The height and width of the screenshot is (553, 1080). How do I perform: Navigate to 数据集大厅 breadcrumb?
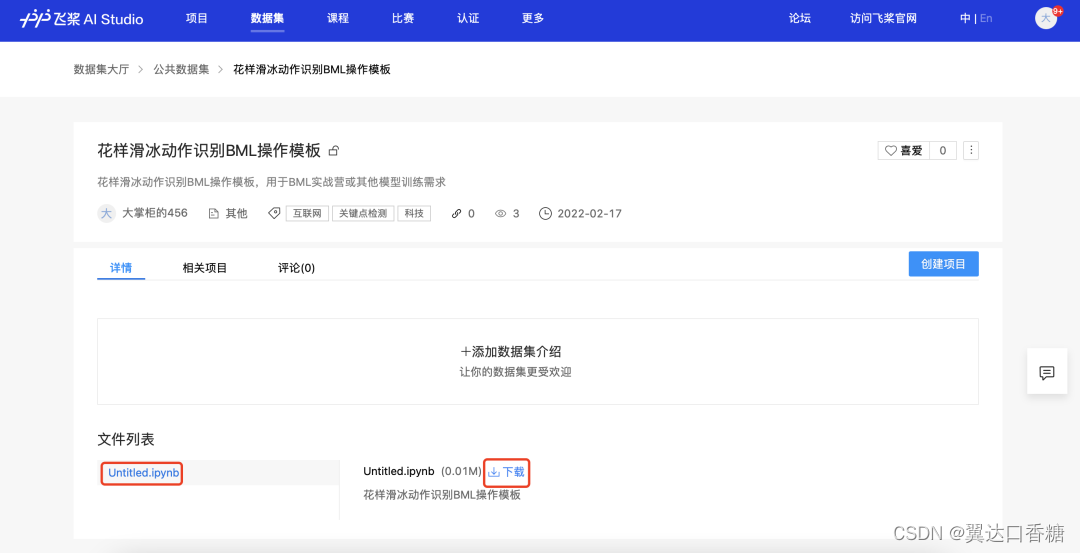coord(101,70)
